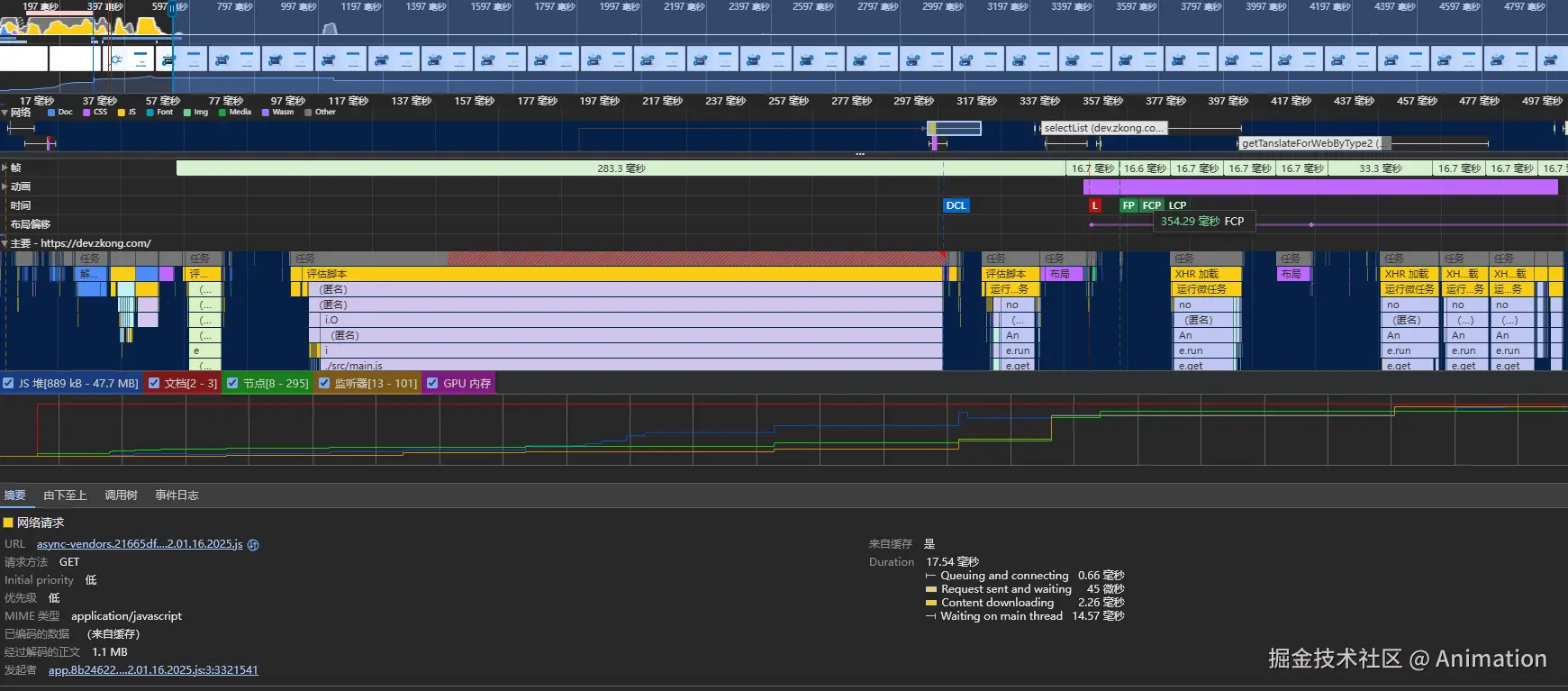Switch to the 由下至上 tab
The height and width of the screenshot is (691, 1568).
coord(65,496)
